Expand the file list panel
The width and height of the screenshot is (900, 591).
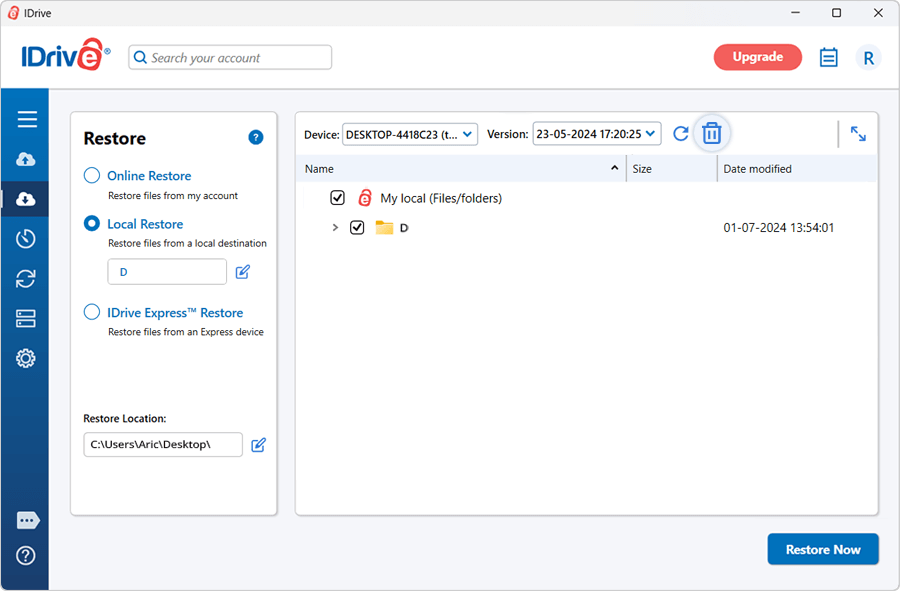click(858, 134)
